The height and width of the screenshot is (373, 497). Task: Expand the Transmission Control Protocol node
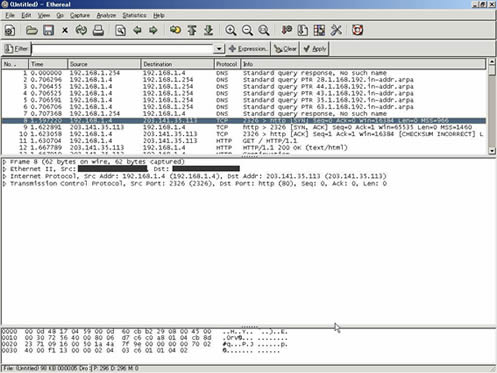[5, 184]
